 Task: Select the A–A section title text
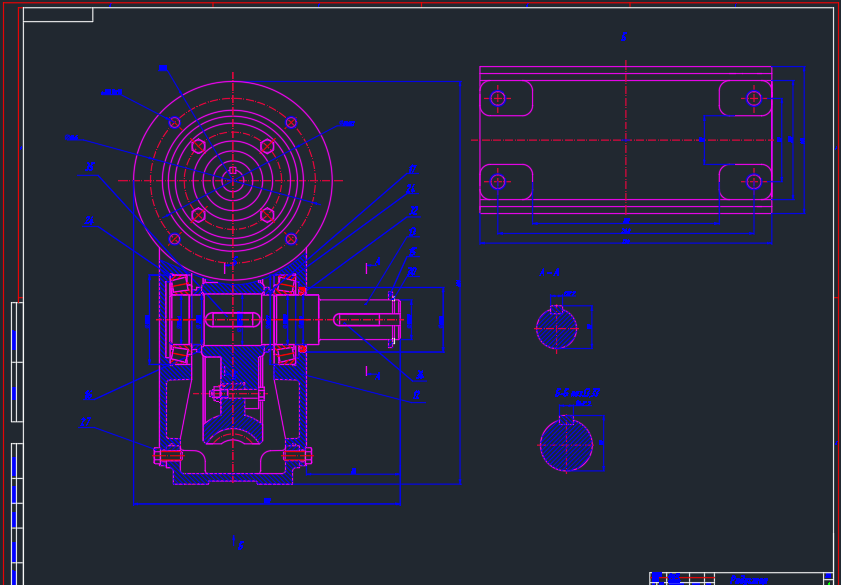coord(549,273)
